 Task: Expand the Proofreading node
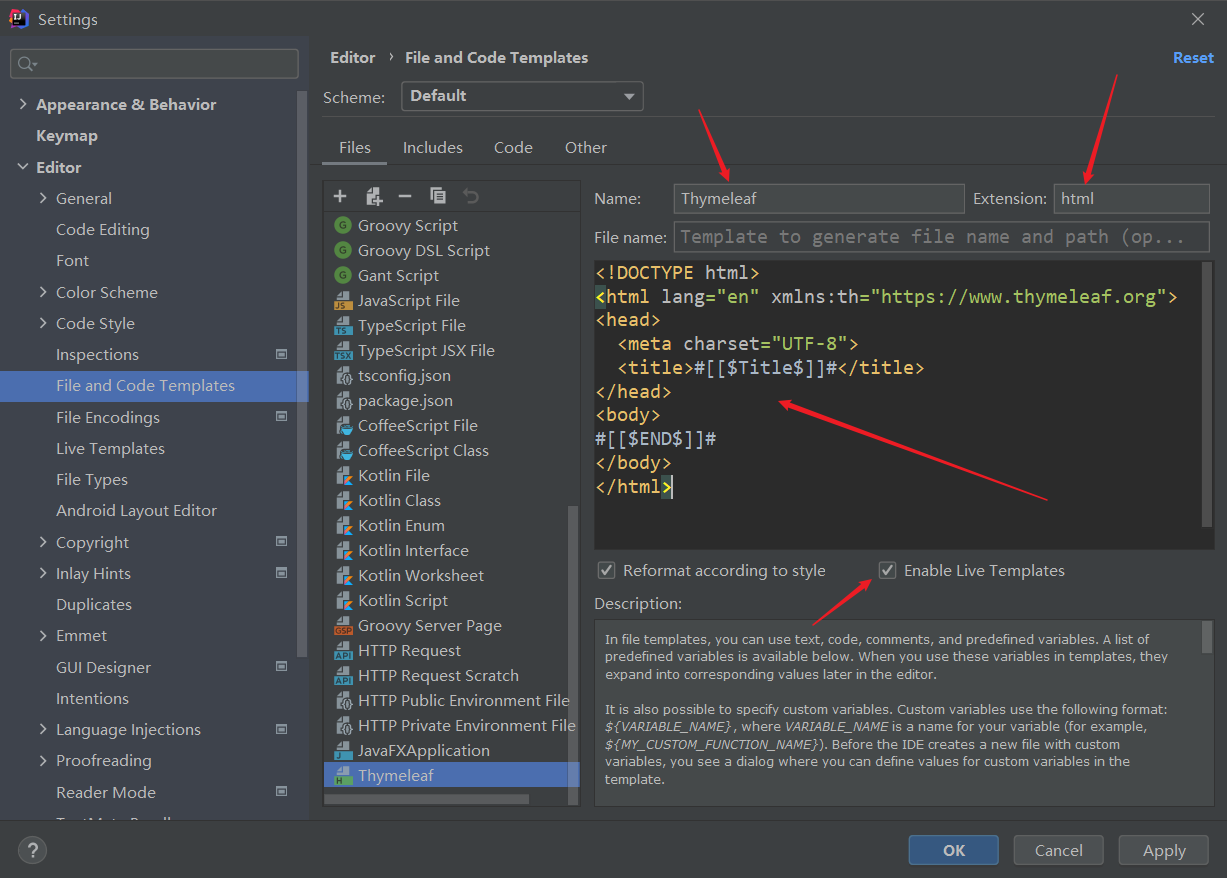(43, 760)
